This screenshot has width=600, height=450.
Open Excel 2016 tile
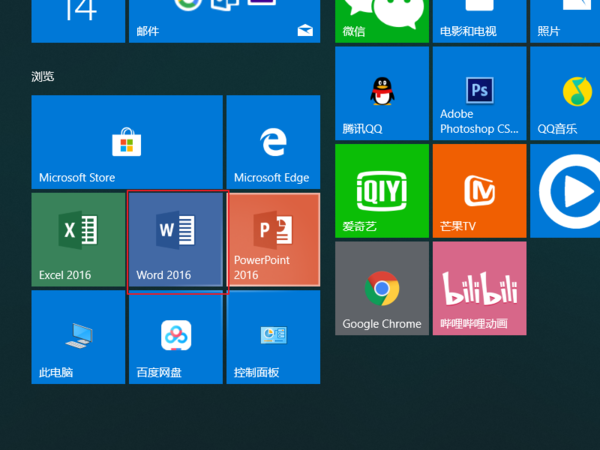[x=78, y=240]
